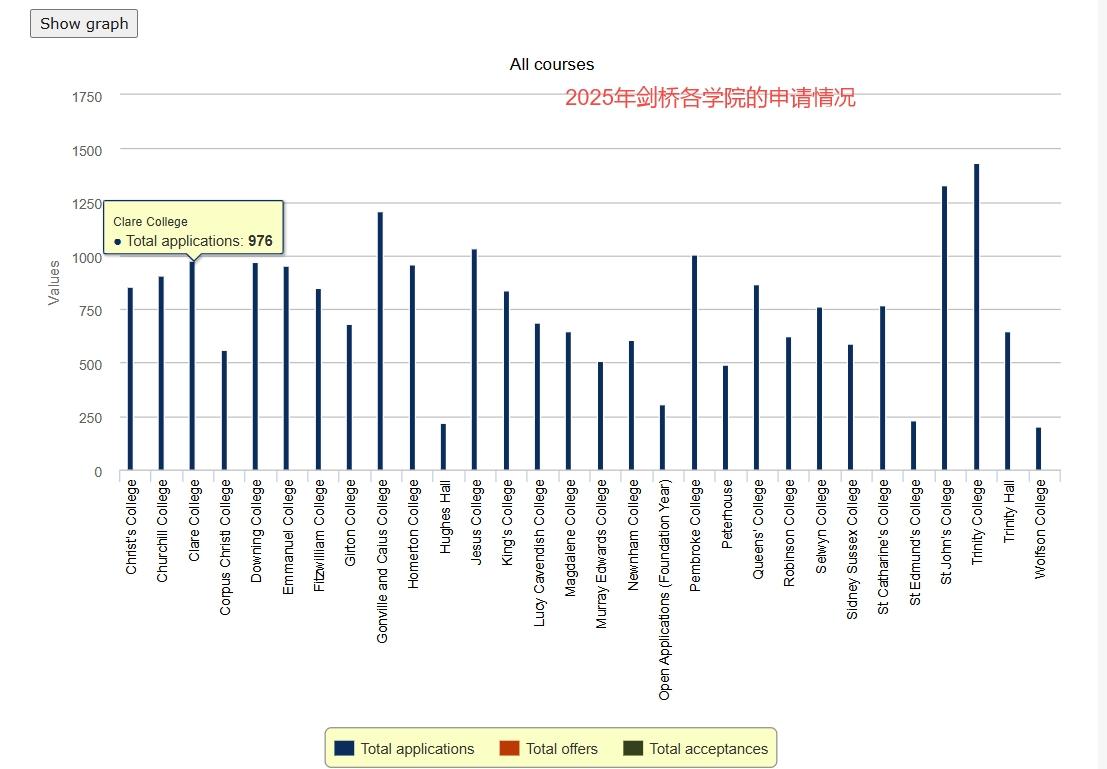The height and width of the screenshot is (769, 1107).
Task: Click the Open Applications (Foundation Year) axis label
Action: (664, 590)
